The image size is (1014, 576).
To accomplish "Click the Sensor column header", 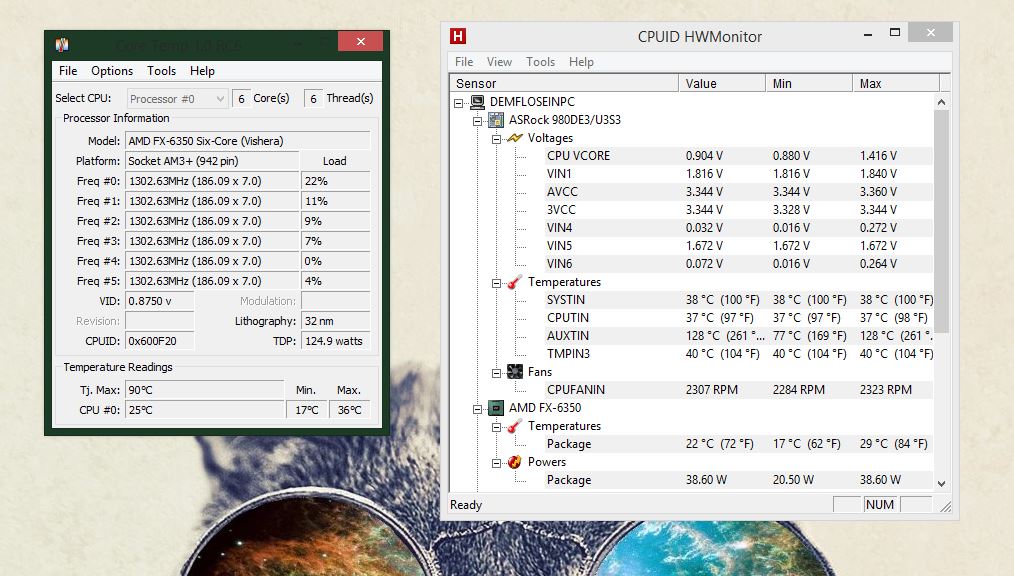I will (564, 83).
